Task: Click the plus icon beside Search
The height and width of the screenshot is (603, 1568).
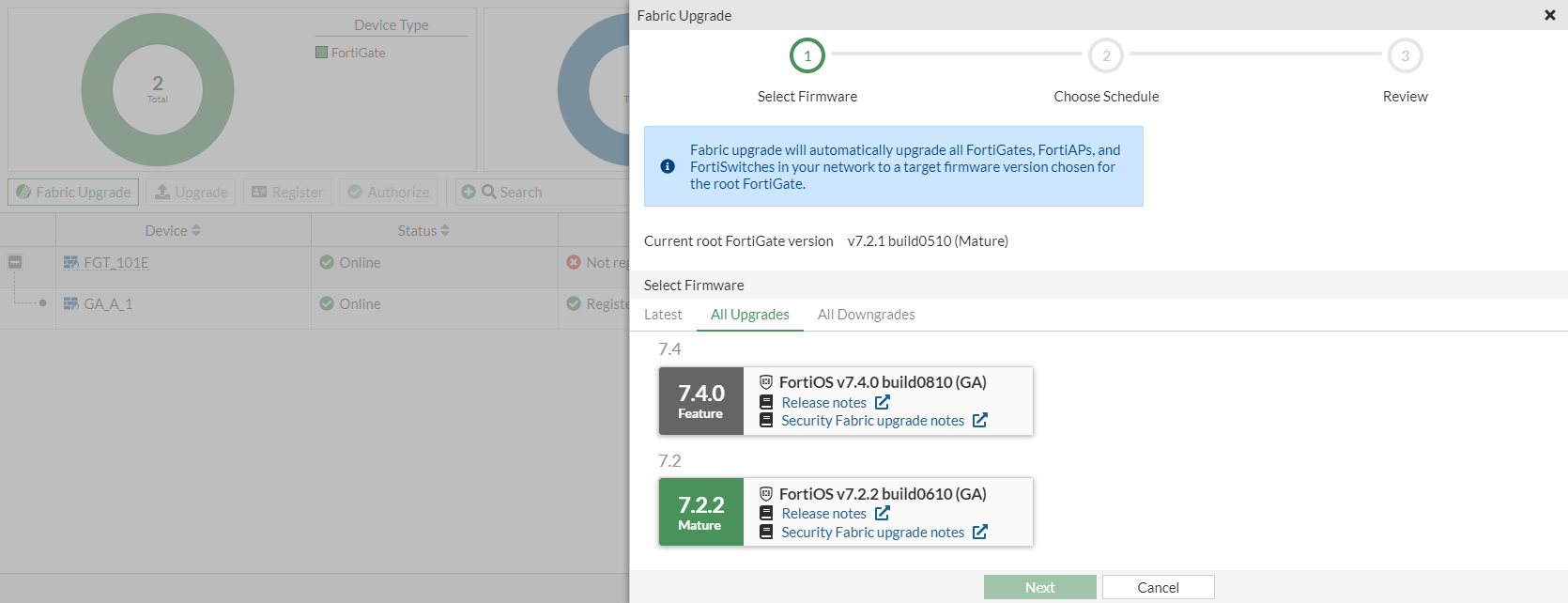Action: 469,192
